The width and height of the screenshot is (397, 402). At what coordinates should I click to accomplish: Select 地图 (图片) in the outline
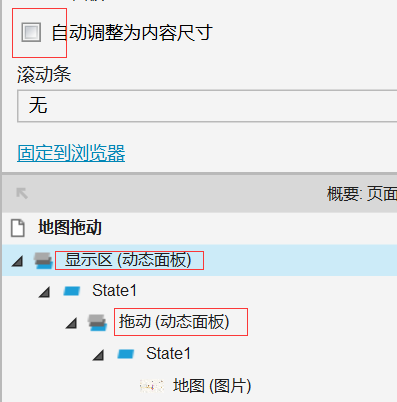(x=212, y=386)
